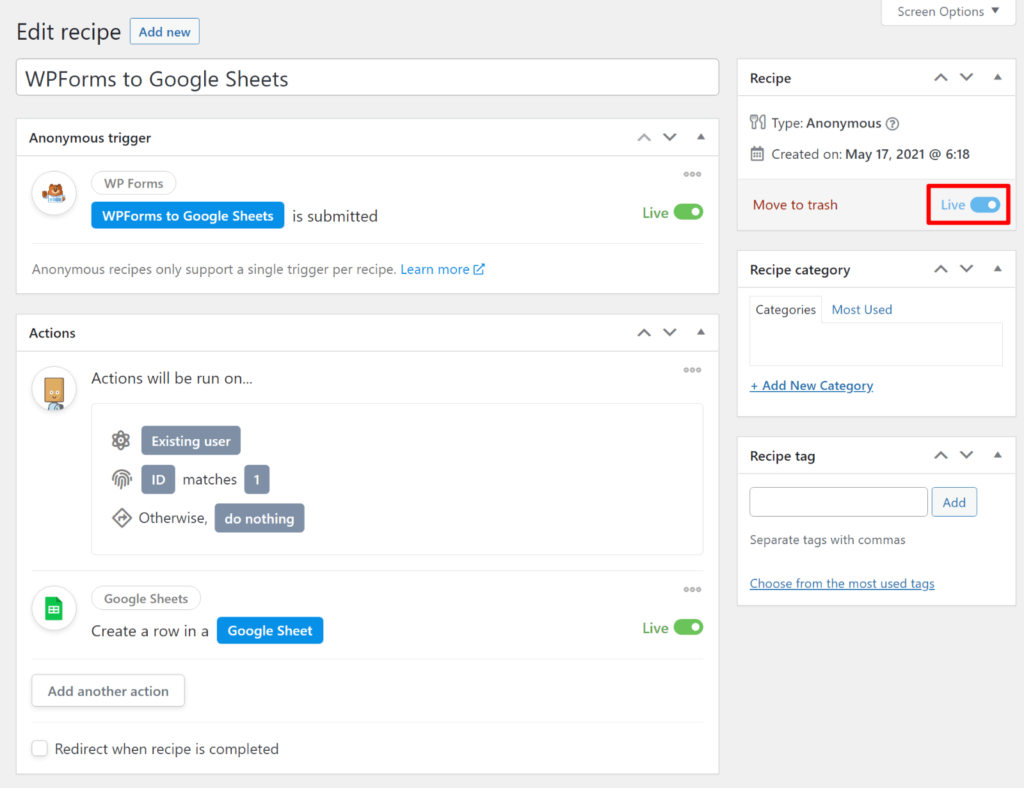Click the recipe title input field
Screen dimensions: 1024x788
click(x=368, y=78)
